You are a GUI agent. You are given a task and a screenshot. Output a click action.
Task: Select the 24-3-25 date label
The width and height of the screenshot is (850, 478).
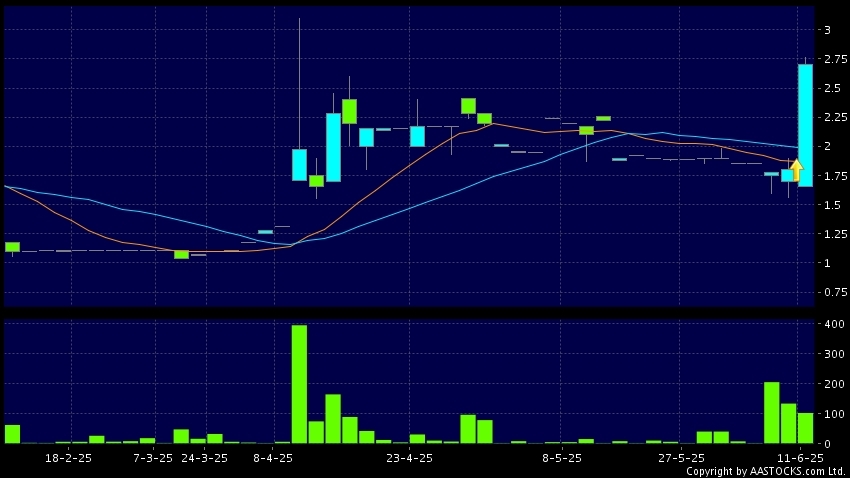point(204,458)
